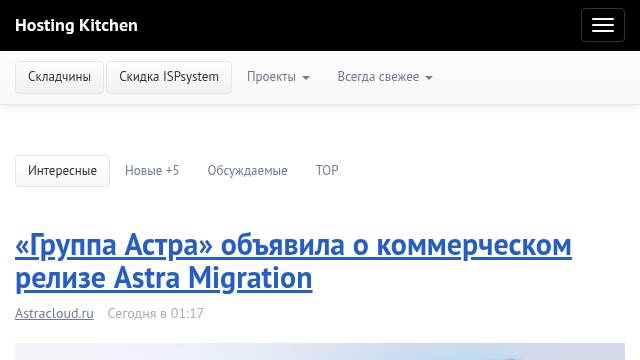Image resolution: width=640 pixels, height=360 pixels.
Task: Open the Складчины section
Action: 59,77
